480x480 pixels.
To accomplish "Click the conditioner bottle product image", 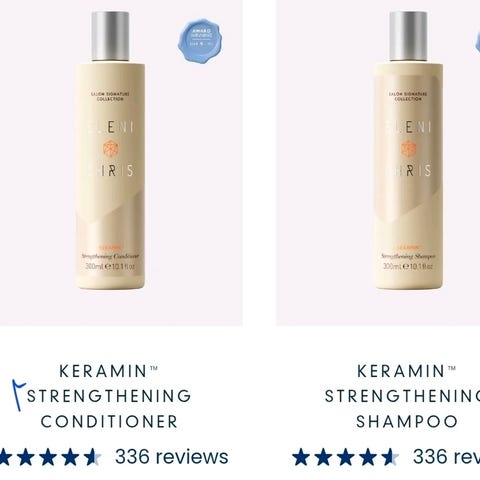I will [x=110, y=150].
